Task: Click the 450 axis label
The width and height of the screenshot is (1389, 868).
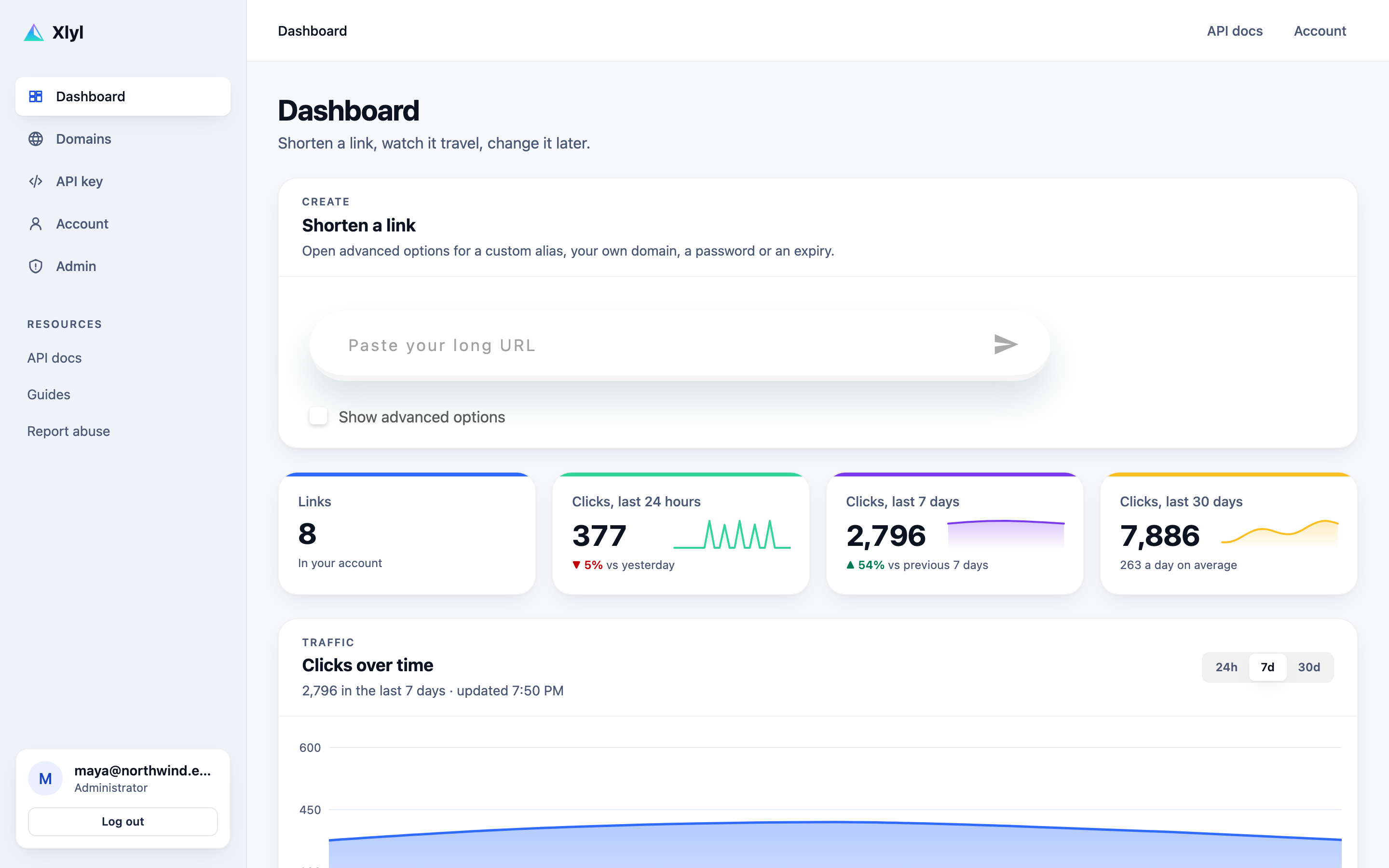Action: [x=310, y=810]
